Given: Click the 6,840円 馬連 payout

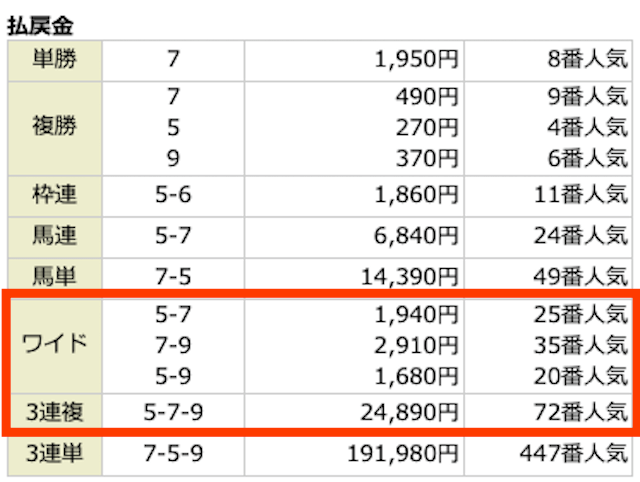Looking at the screenshot, I should coord(416,236).
